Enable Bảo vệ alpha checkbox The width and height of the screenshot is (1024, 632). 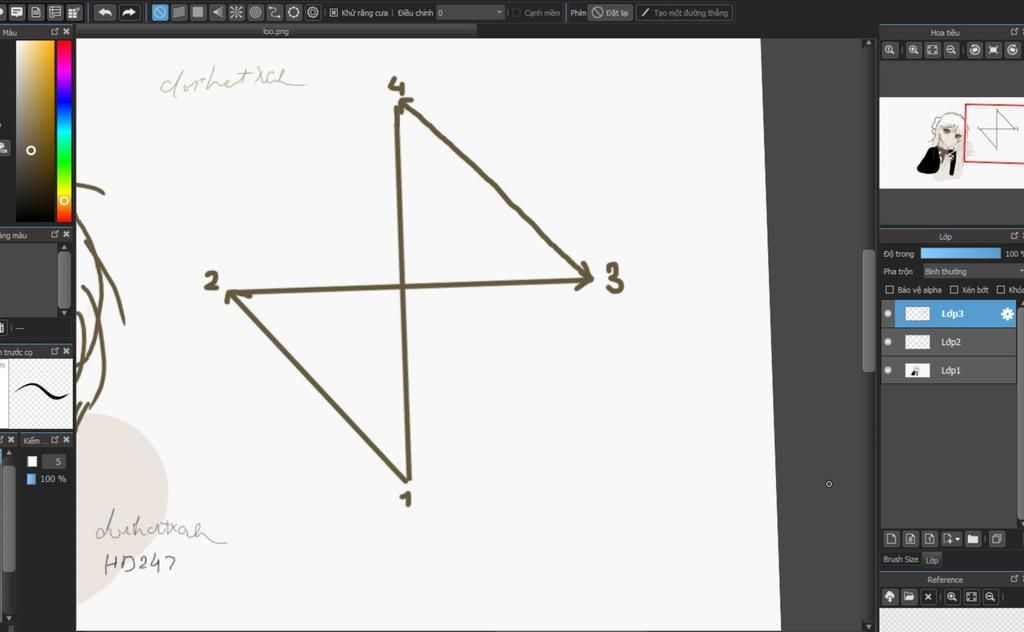[x=889, y=290]
